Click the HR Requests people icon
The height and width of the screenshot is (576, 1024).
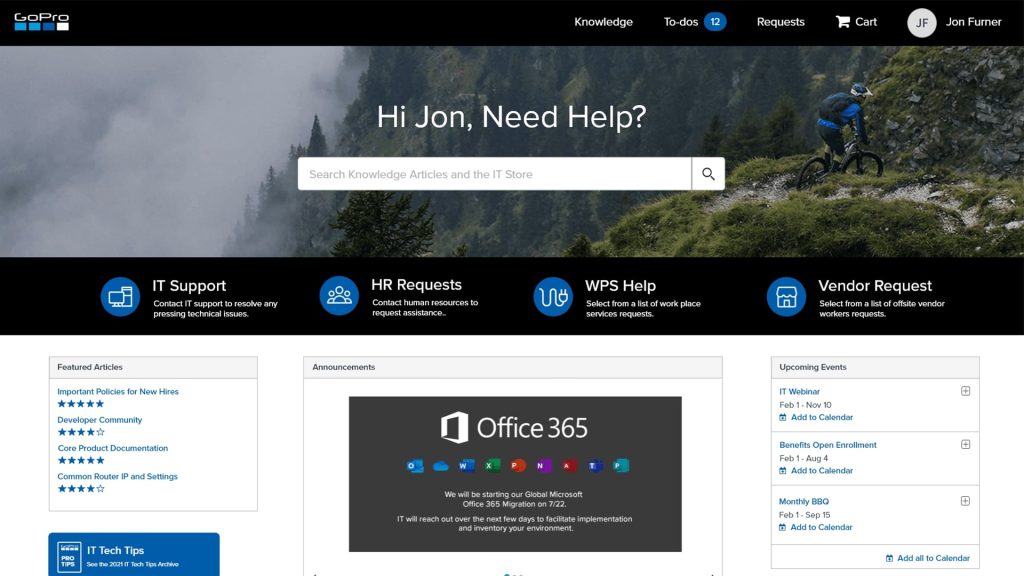(x=339, y=296)
